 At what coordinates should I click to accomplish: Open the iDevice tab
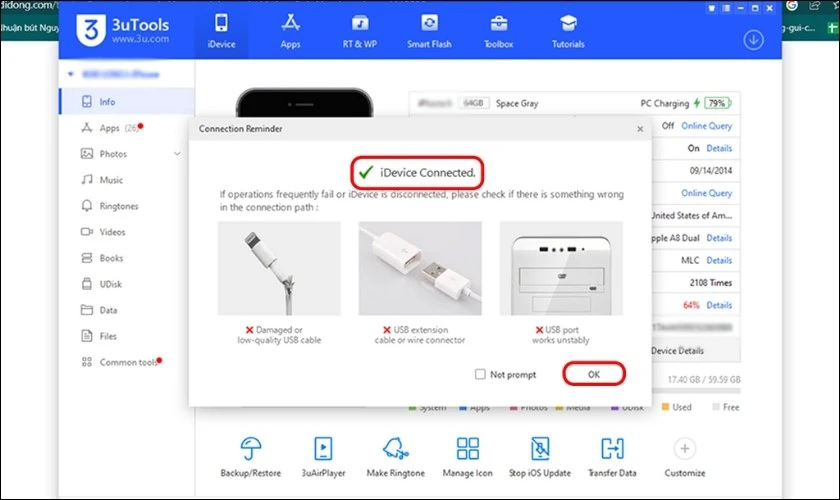[x=221, y=31]
